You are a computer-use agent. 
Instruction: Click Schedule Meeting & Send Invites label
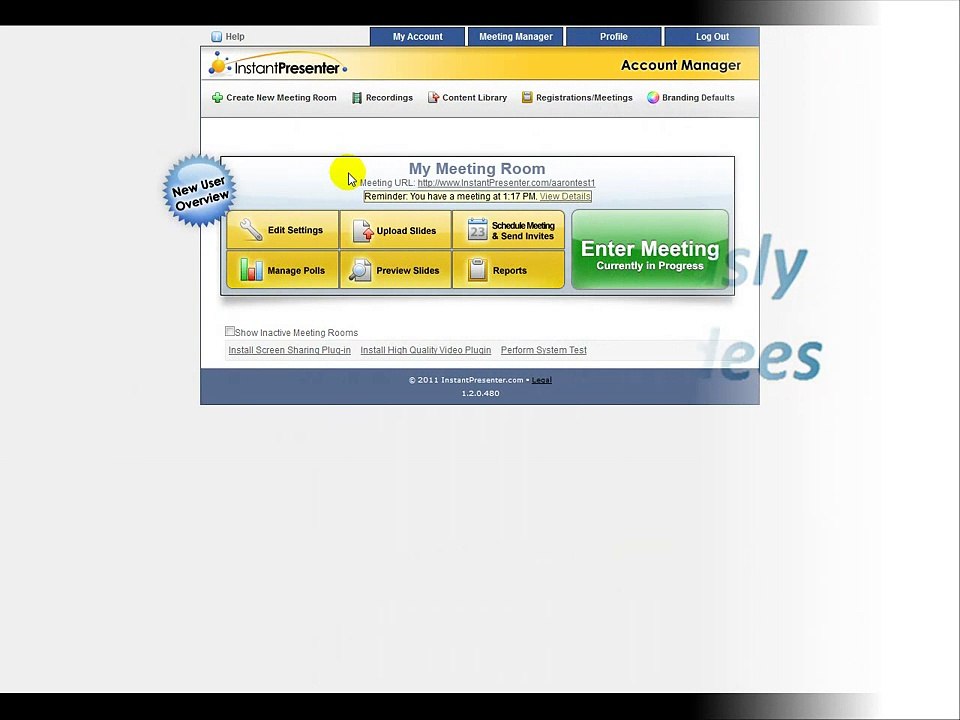[x=523, y=231]
